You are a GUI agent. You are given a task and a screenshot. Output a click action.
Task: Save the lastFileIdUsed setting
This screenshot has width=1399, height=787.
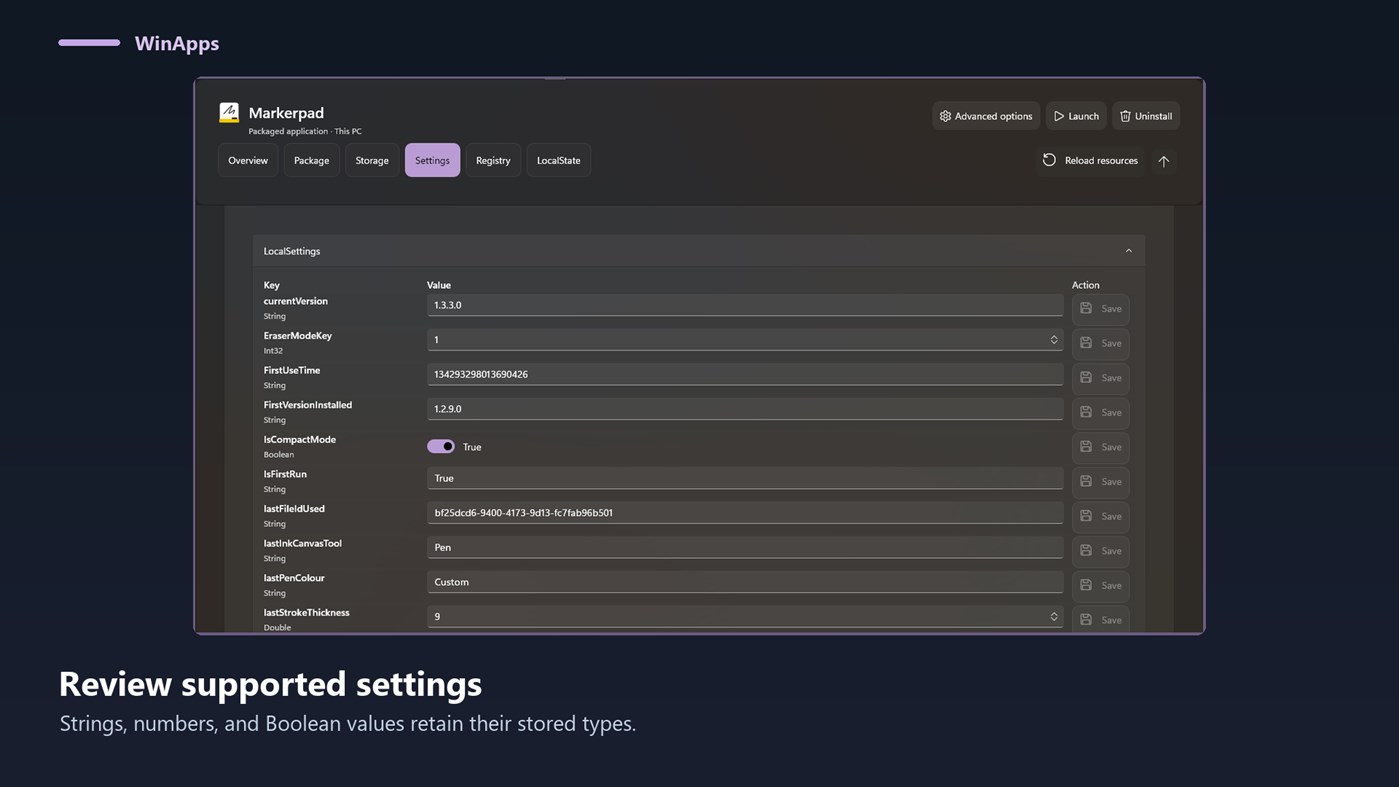pyautogui.click(x=1101, y=516)
